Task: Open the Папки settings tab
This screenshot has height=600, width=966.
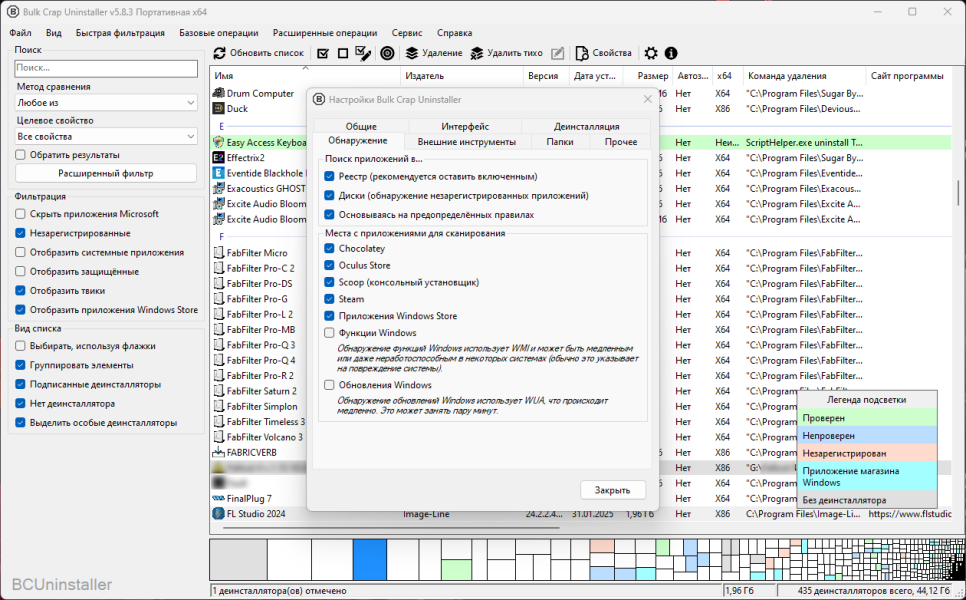Action: point(559,142)
